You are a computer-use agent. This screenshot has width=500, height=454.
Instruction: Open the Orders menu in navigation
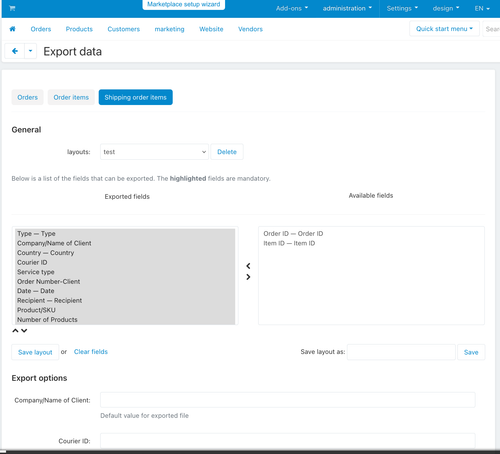41,29
